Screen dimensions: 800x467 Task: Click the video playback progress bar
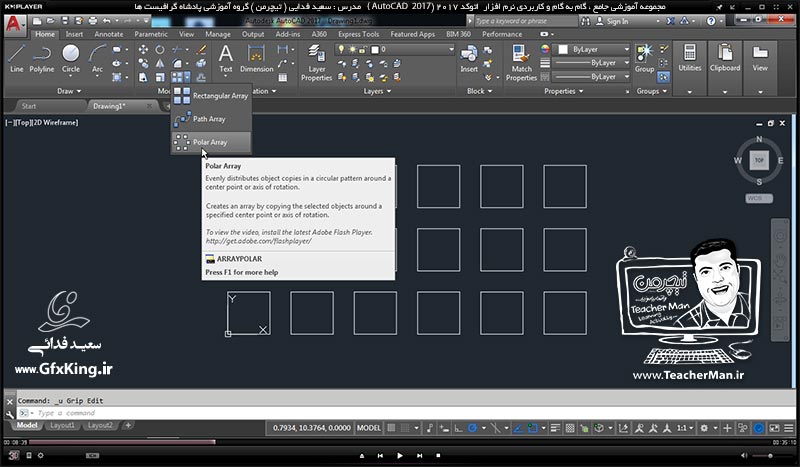(x=401, y=442)
